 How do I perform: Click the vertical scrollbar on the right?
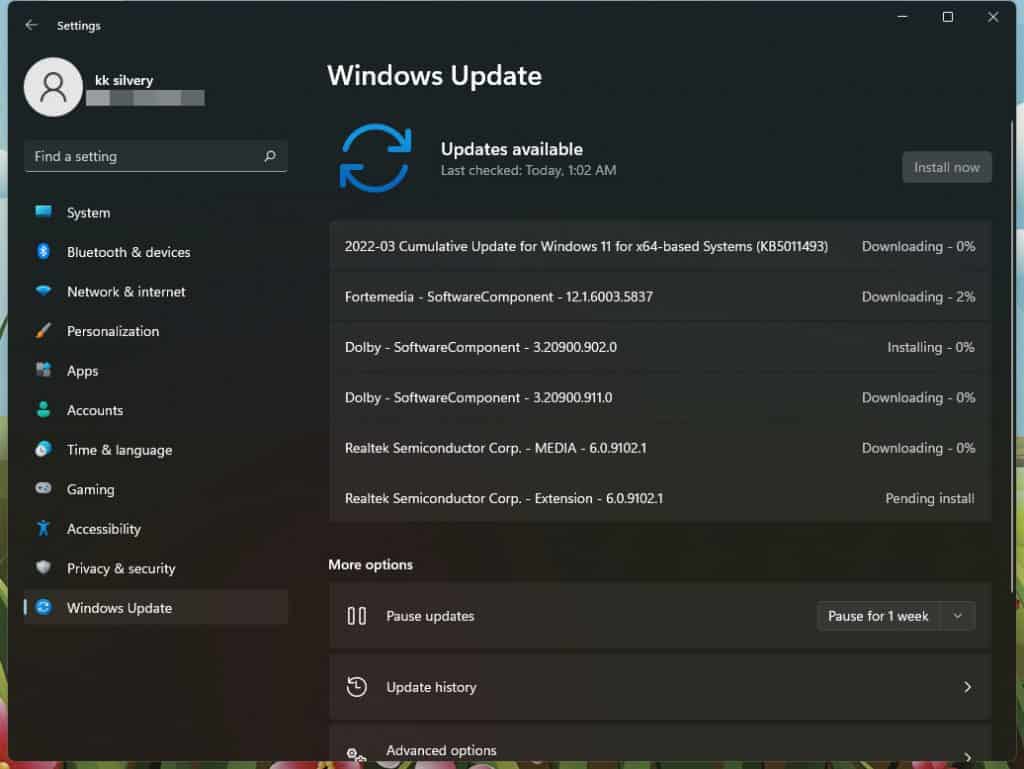1012,356
